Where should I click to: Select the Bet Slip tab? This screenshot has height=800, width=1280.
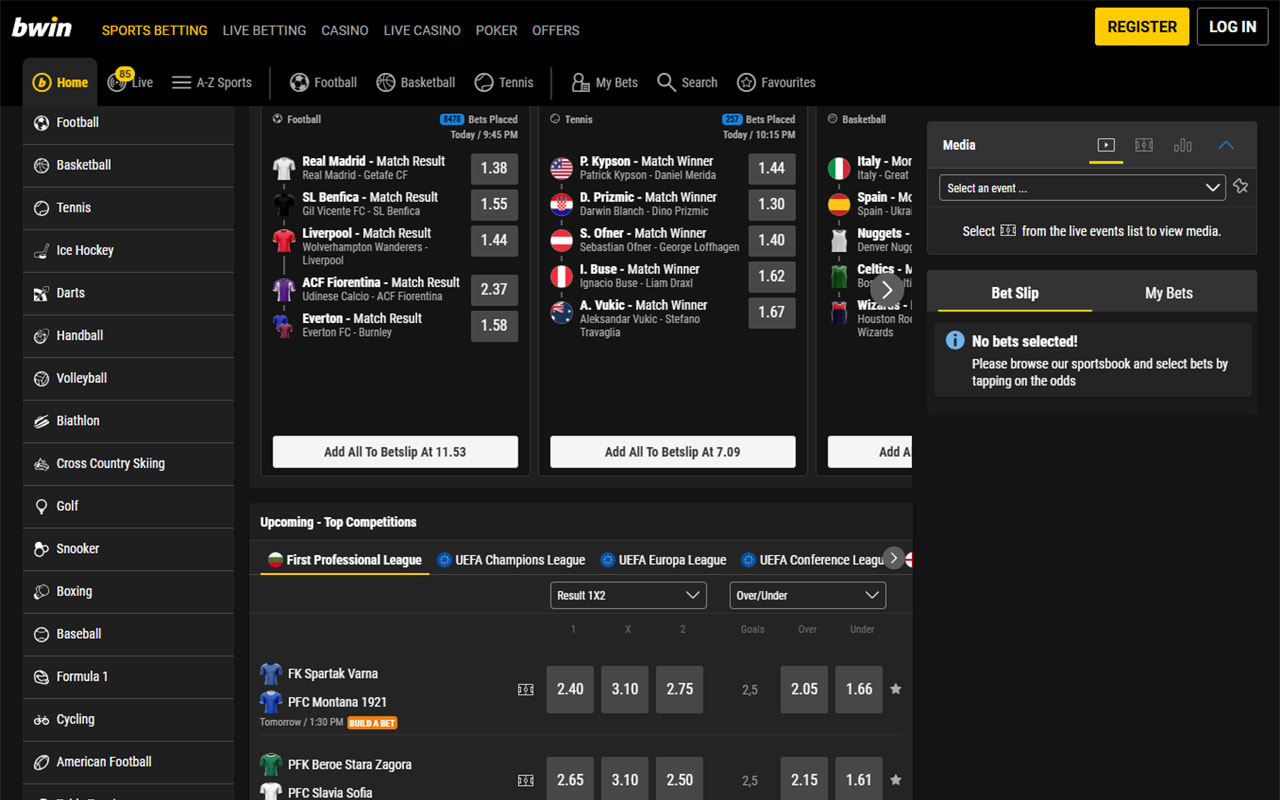coord(1015,293)
